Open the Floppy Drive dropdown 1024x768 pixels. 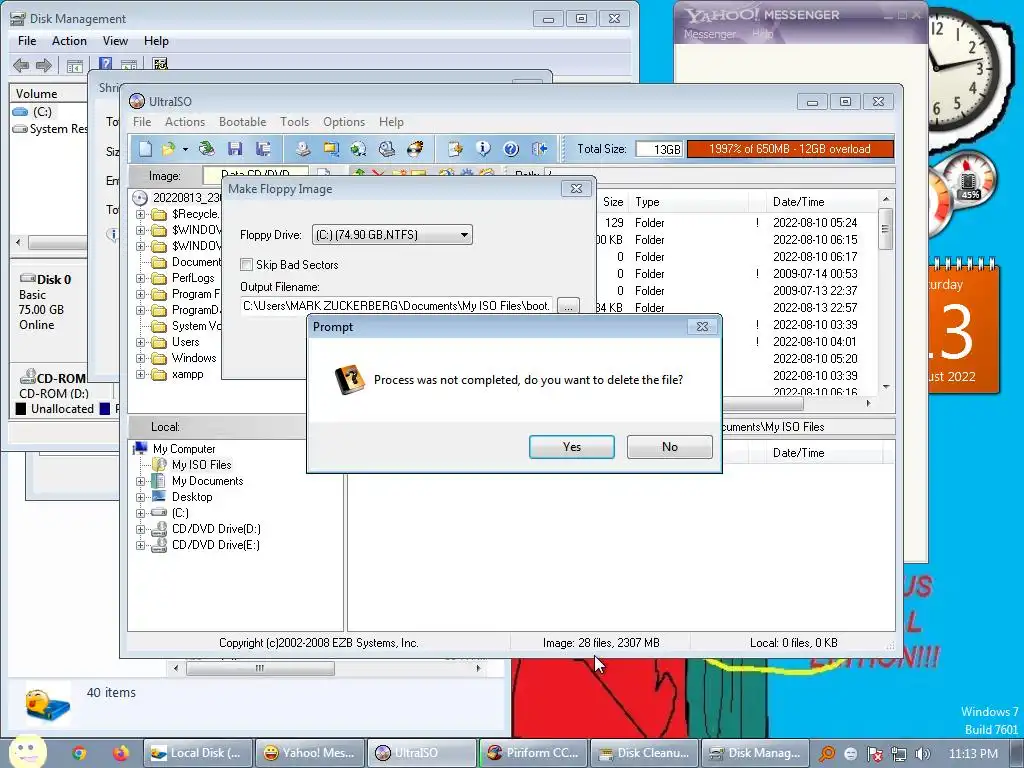[392, 234]
